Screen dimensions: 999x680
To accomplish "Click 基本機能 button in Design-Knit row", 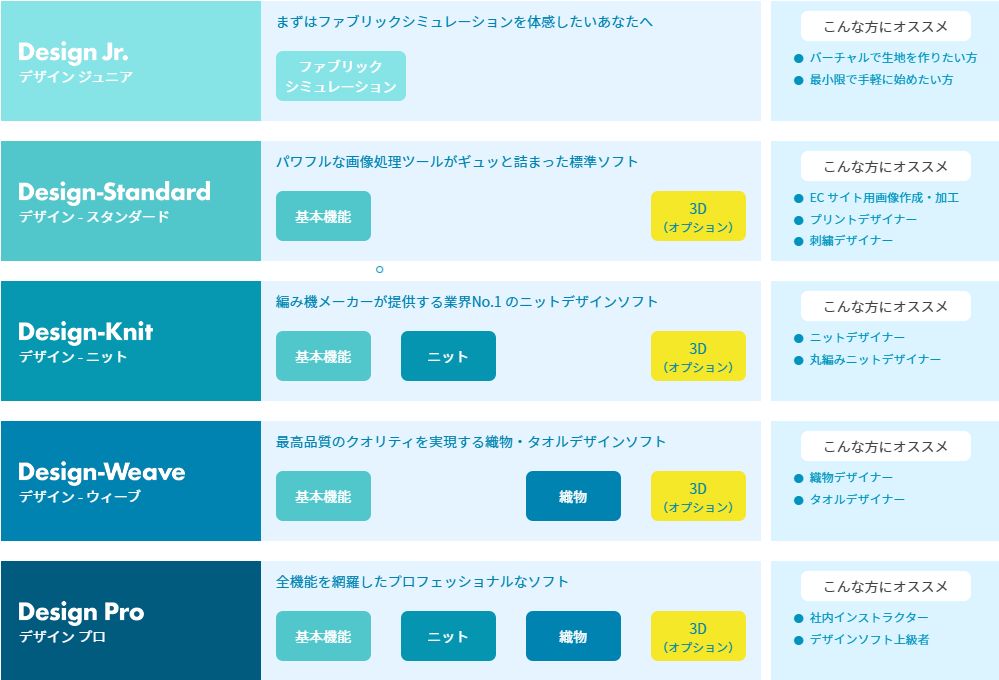I will pos(323,356).
